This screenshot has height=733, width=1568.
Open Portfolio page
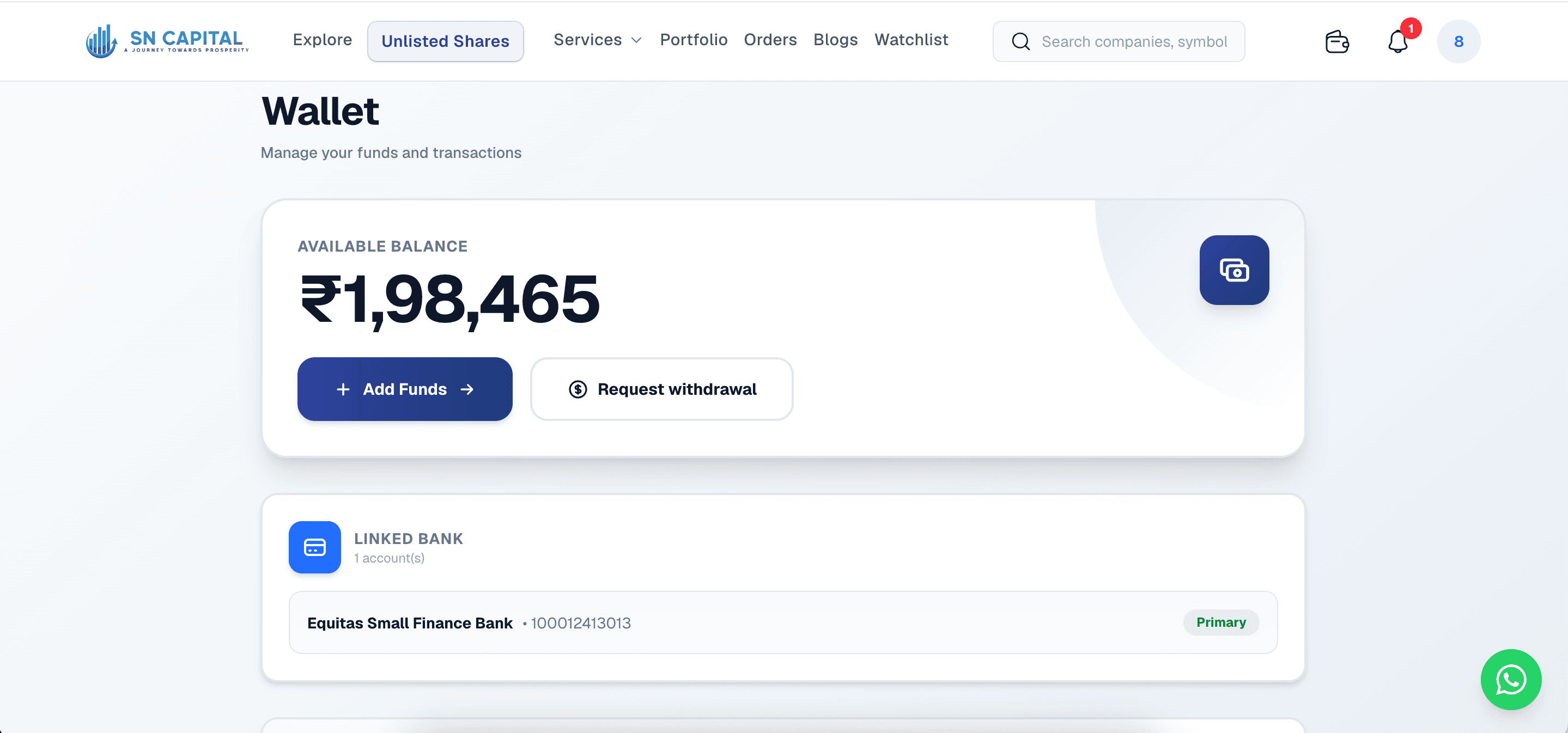694,40
